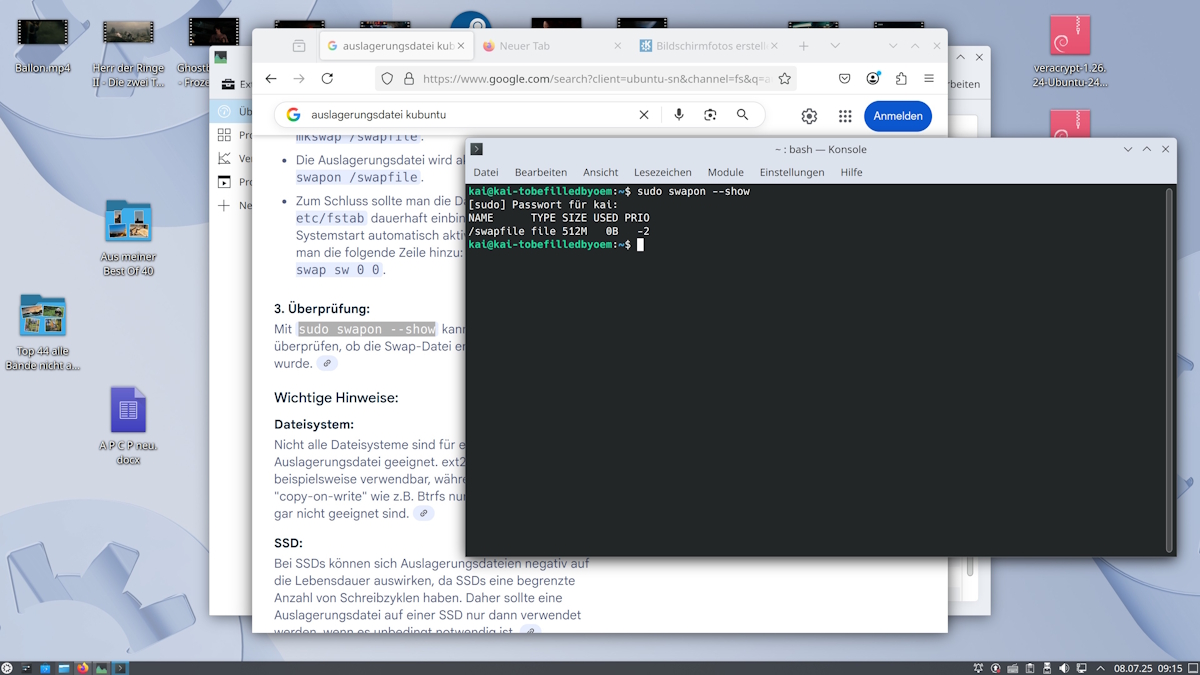Click the Firefox account icon in the toolbar

873,78
